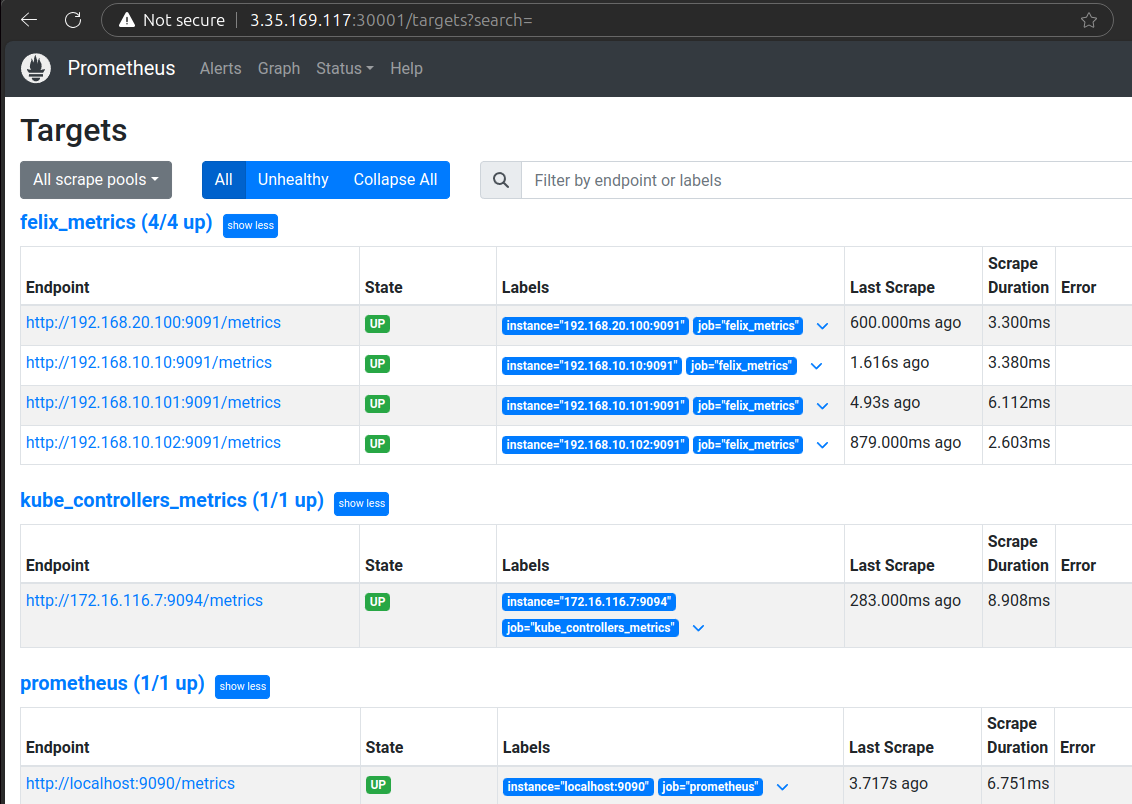Image resolution: width=1132 pixels, height=804 pixels.
Task: Click UP state badge for 172.16.116.7 row
Action: pyautogui.click(x=378, y=602)
